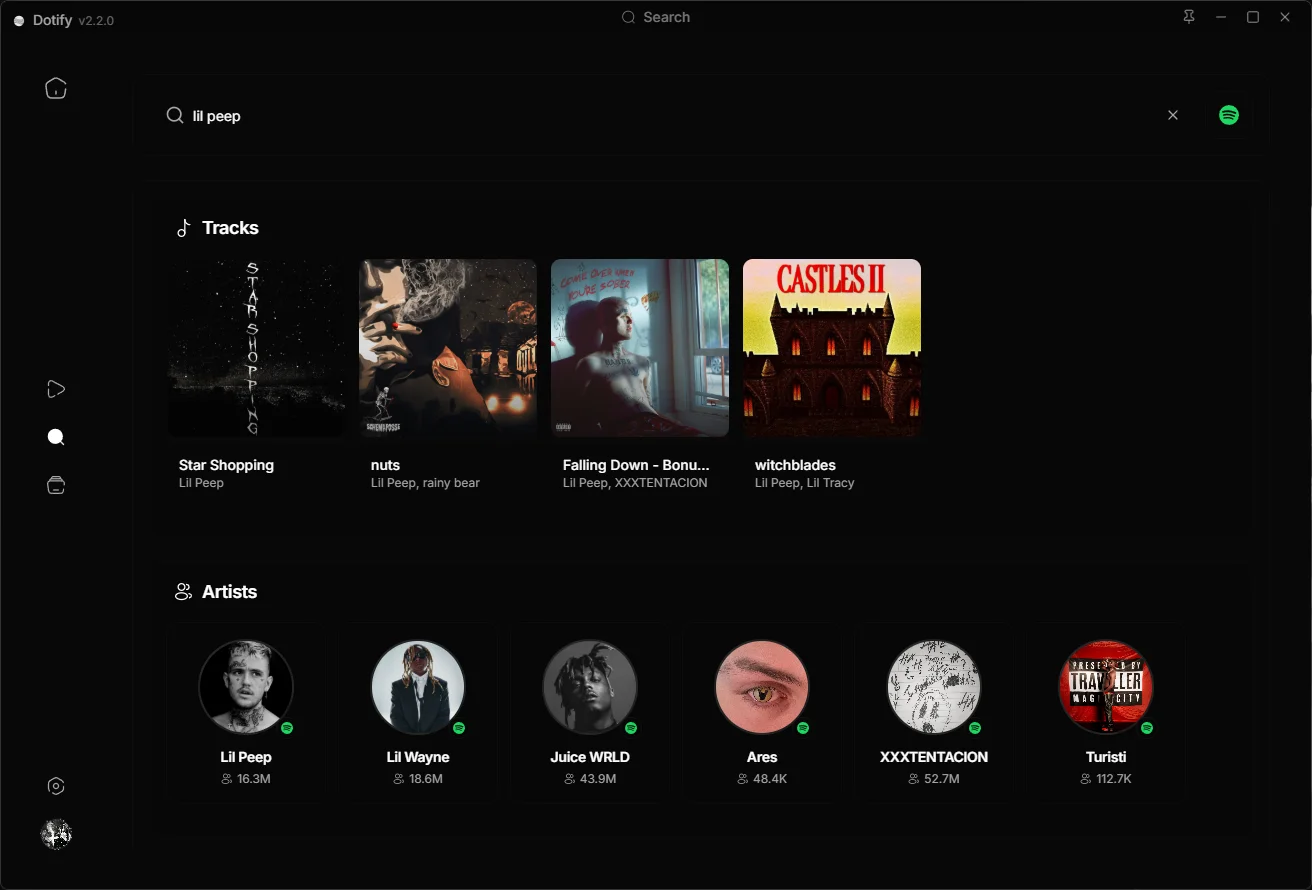
Task: Click the Dotify app logo in title bar
Action: click(x=19, y=20)
